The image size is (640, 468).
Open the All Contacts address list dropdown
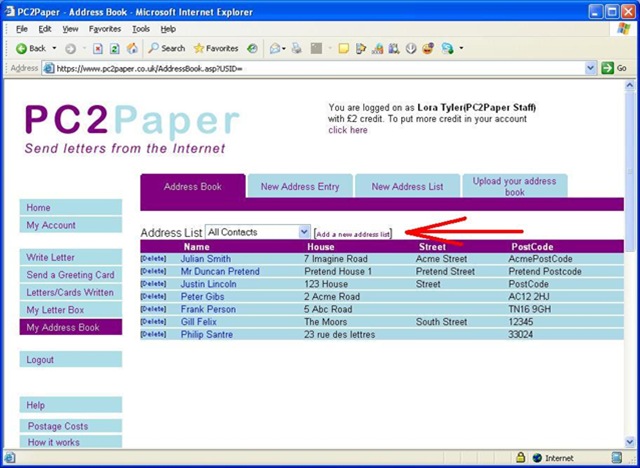[304, 232]
